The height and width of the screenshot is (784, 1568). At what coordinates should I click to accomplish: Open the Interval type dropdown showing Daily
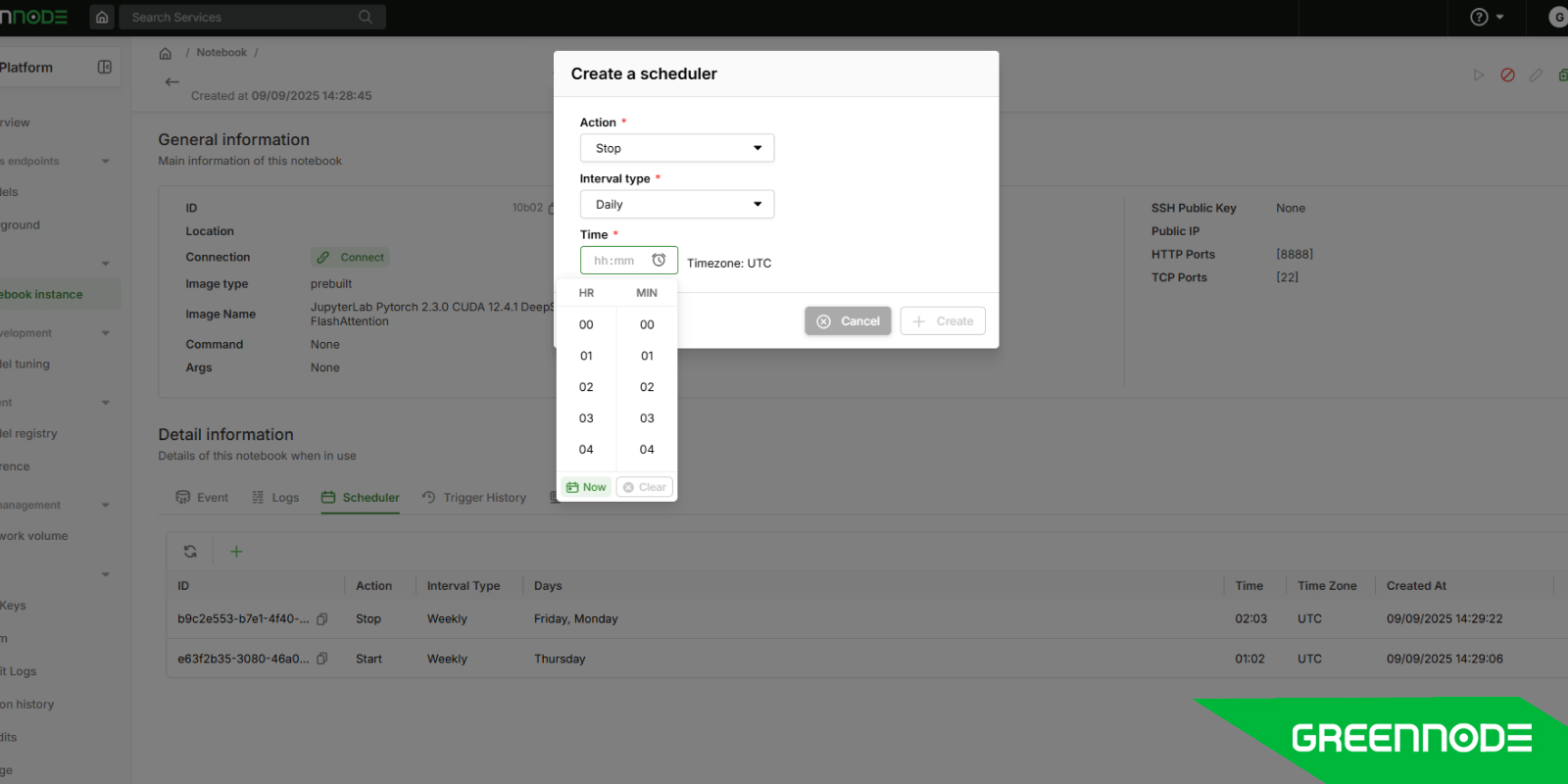[x=677, y=204]
